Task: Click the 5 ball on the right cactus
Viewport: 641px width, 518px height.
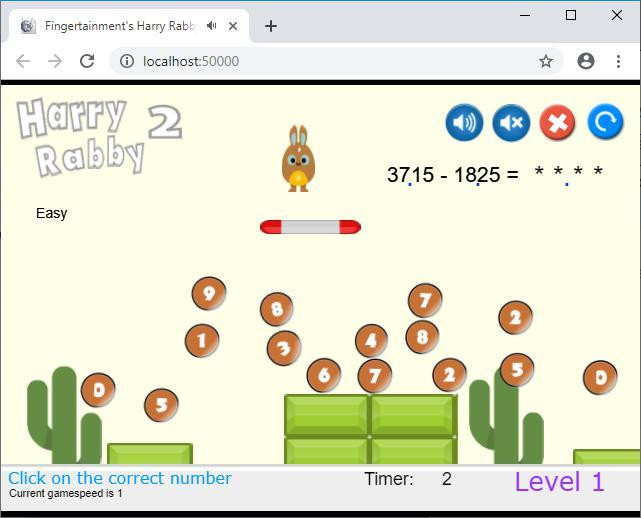Action: 517,370
